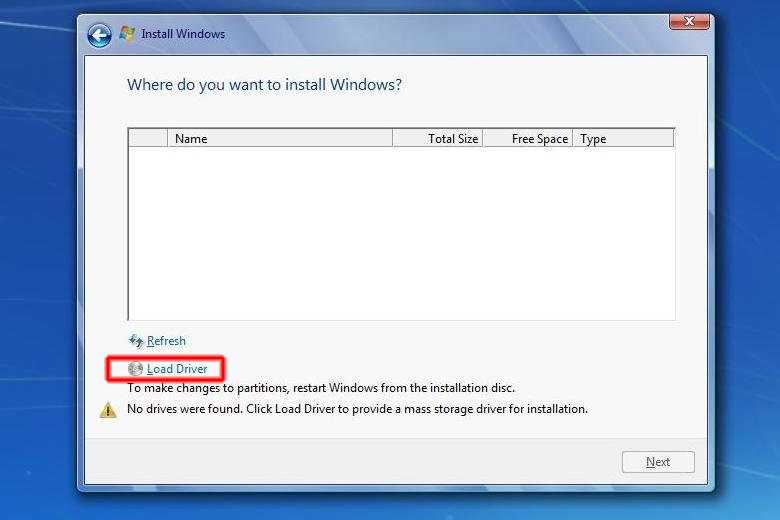Screen dimensions: 780x520
Task: Click the 'To make changes to partitions' text
Action: coord(321,388)
